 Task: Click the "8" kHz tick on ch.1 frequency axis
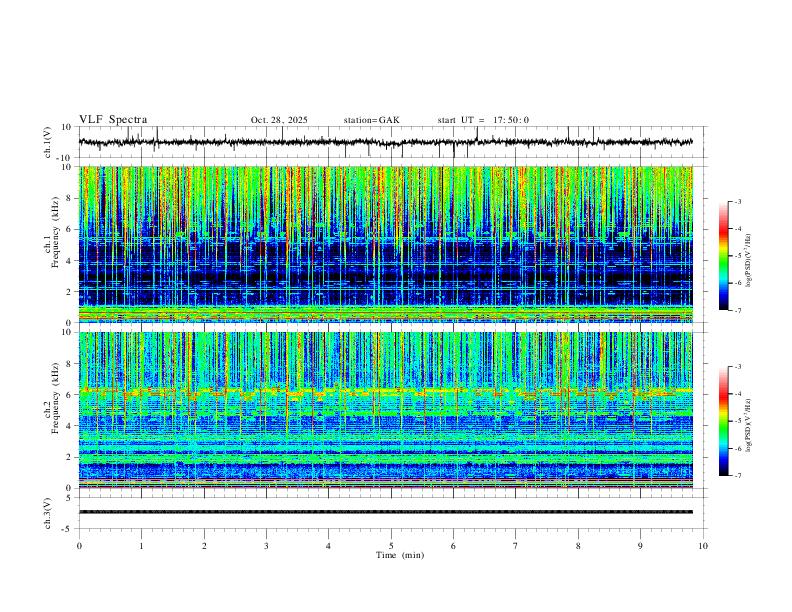[70, 198]
